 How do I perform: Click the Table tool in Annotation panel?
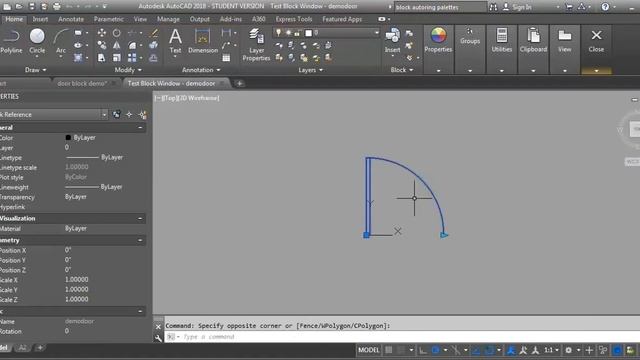[x=226, y=58]
